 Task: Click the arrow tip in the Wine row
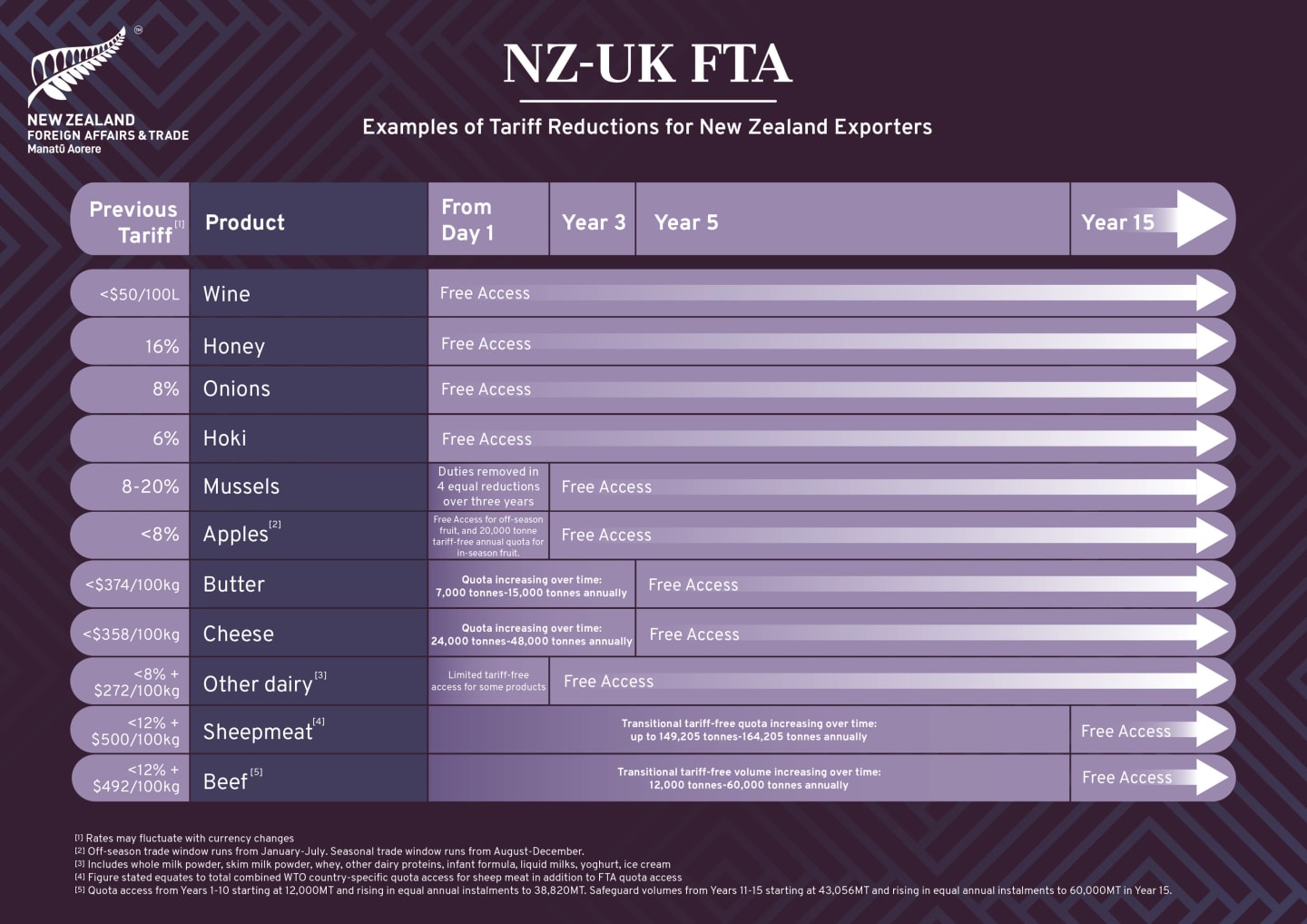pyautogui.click(x=1212, y=293)
